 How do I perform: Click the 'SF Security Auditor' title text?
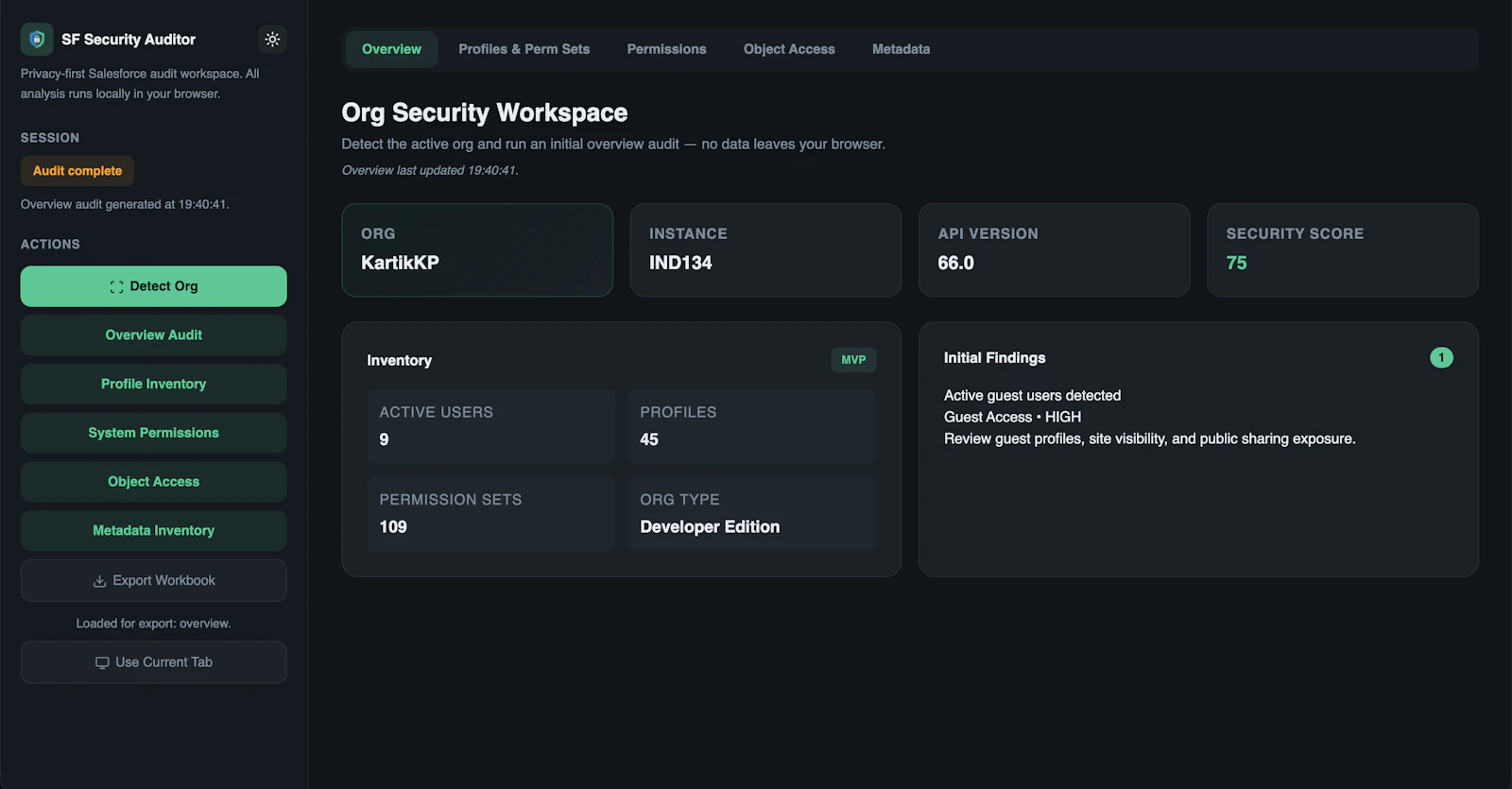pyautogui.click(x=129, y=40)
